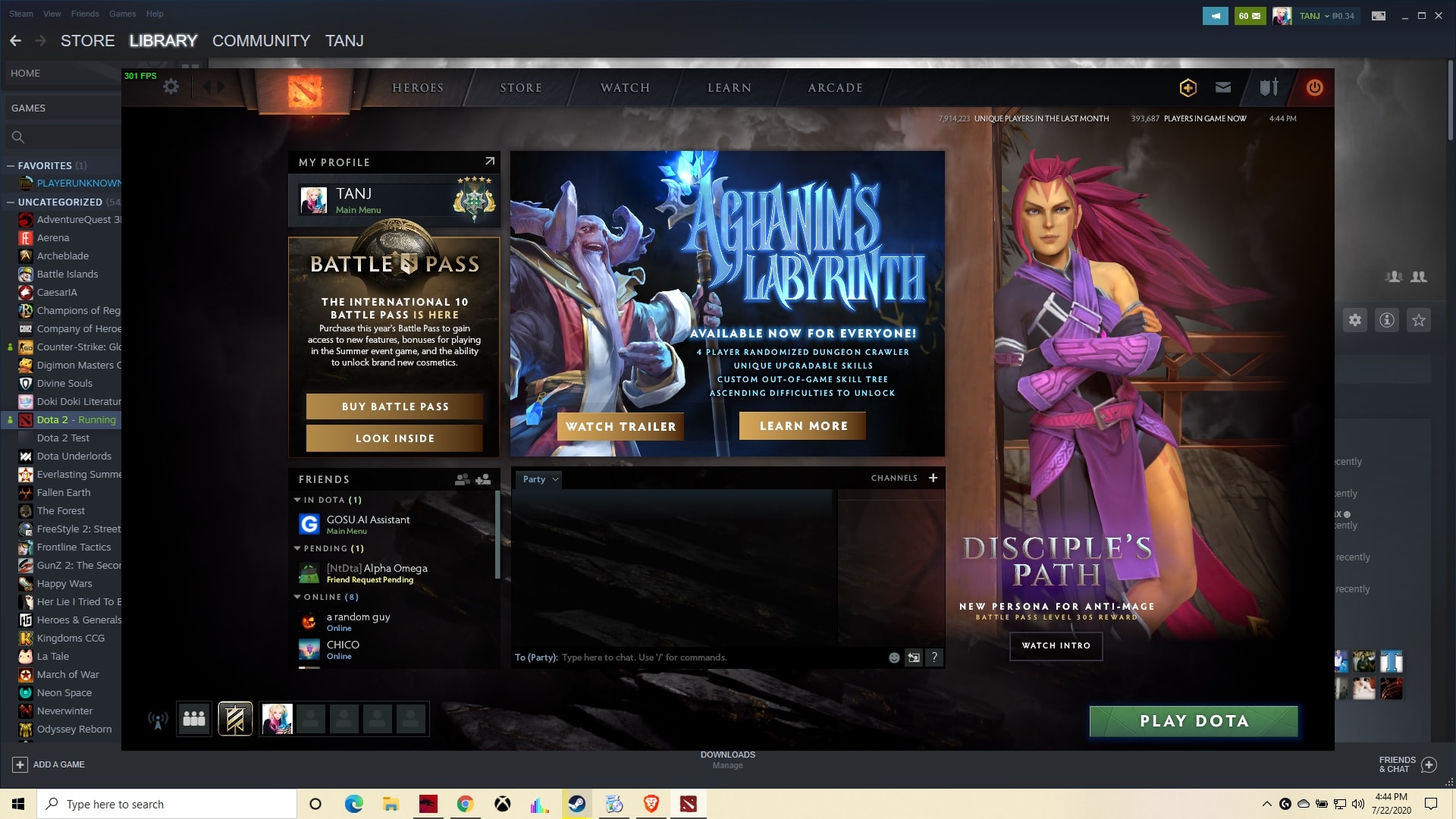Collapse the In Dota friends group
Image resolution: width=1456 pixels, height=819 pixels.
pyautogui.click(x=297, y=500)
